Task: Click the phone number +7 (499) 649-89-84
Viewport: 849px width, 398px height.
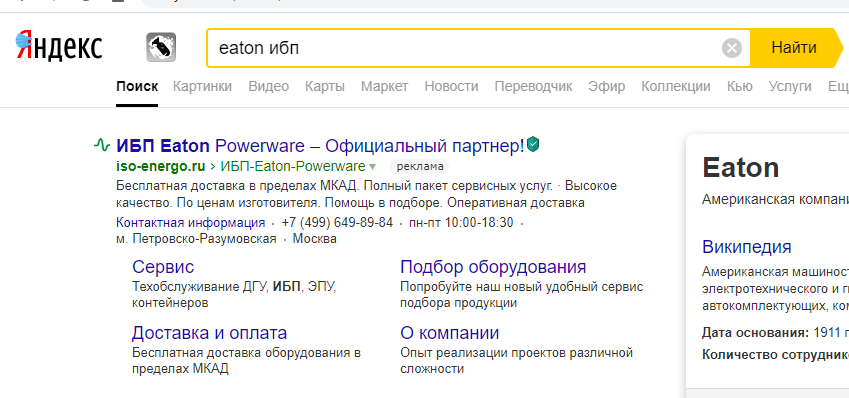Action: (337, 223)
